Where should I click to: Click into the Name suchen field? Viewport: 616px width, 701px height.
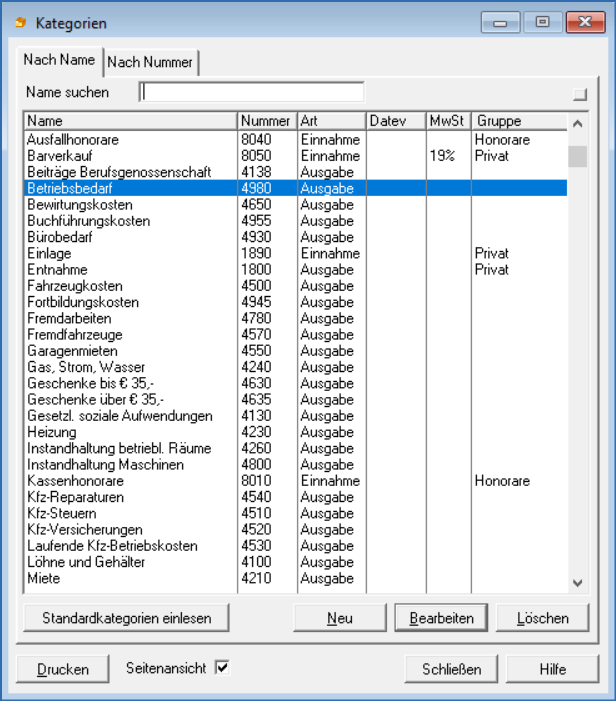(252, 93)
